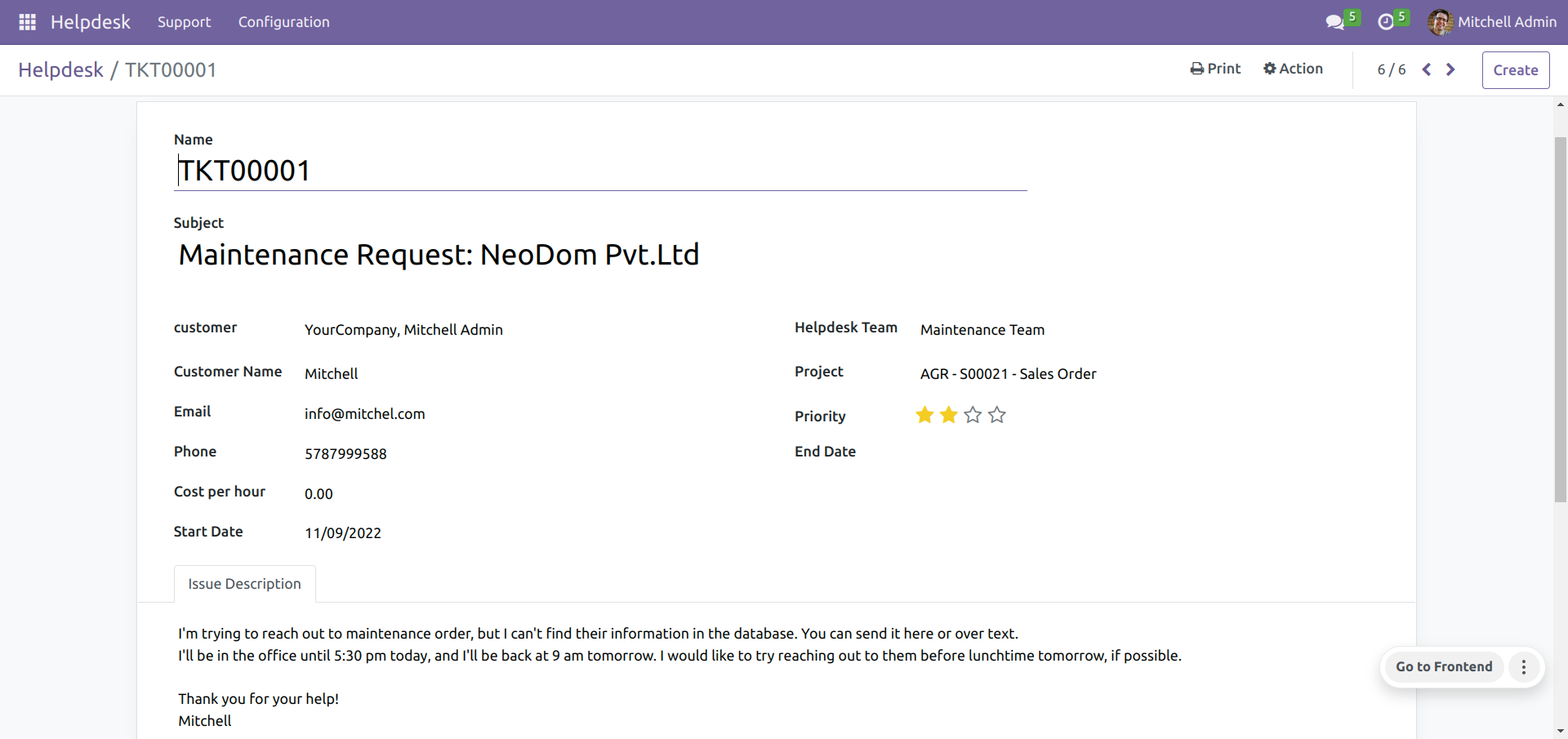Viewport: 1568px width, 739px height.
Task: Open the Support menu
Action: [184, 22]
